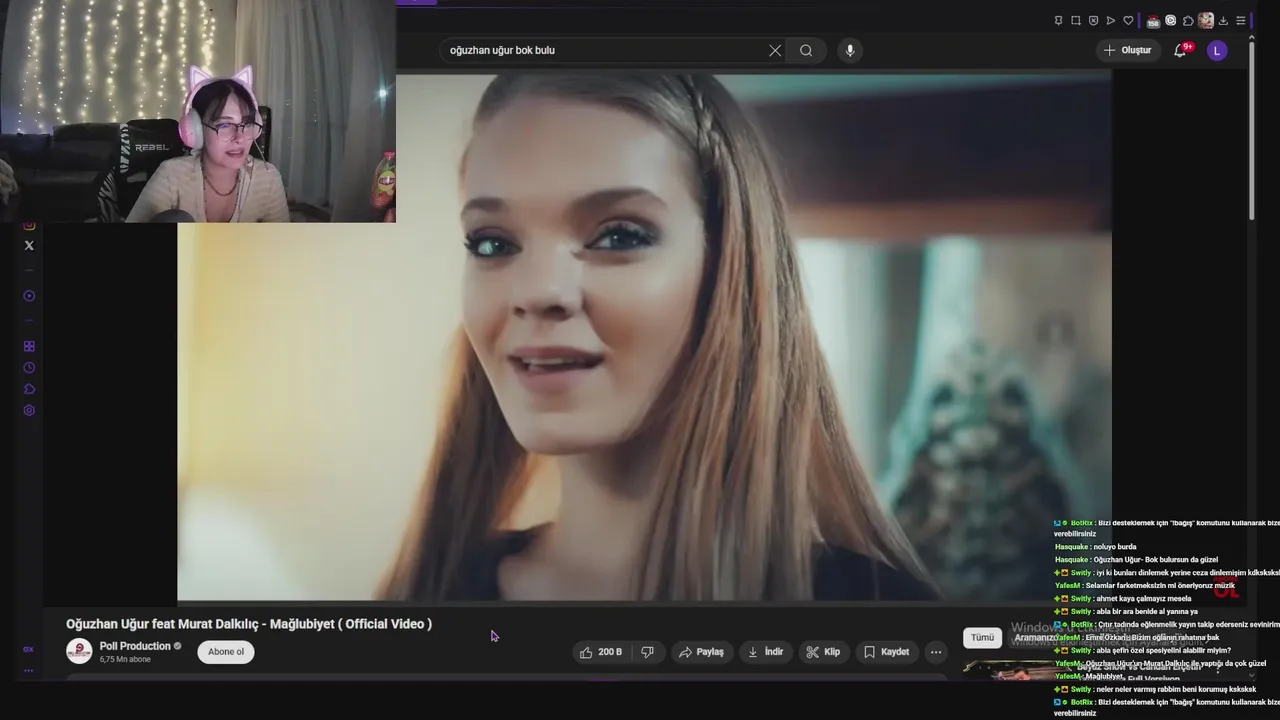Screen dimensions: 1280x720
Task: Open the browser easy setup sliders icon
Action: coord(1241,20)
